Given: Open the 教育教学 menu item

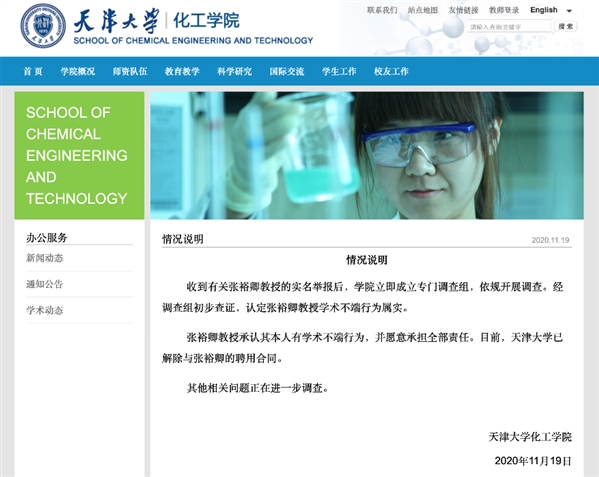Looking at the screenshot, I should pos(182,71).
